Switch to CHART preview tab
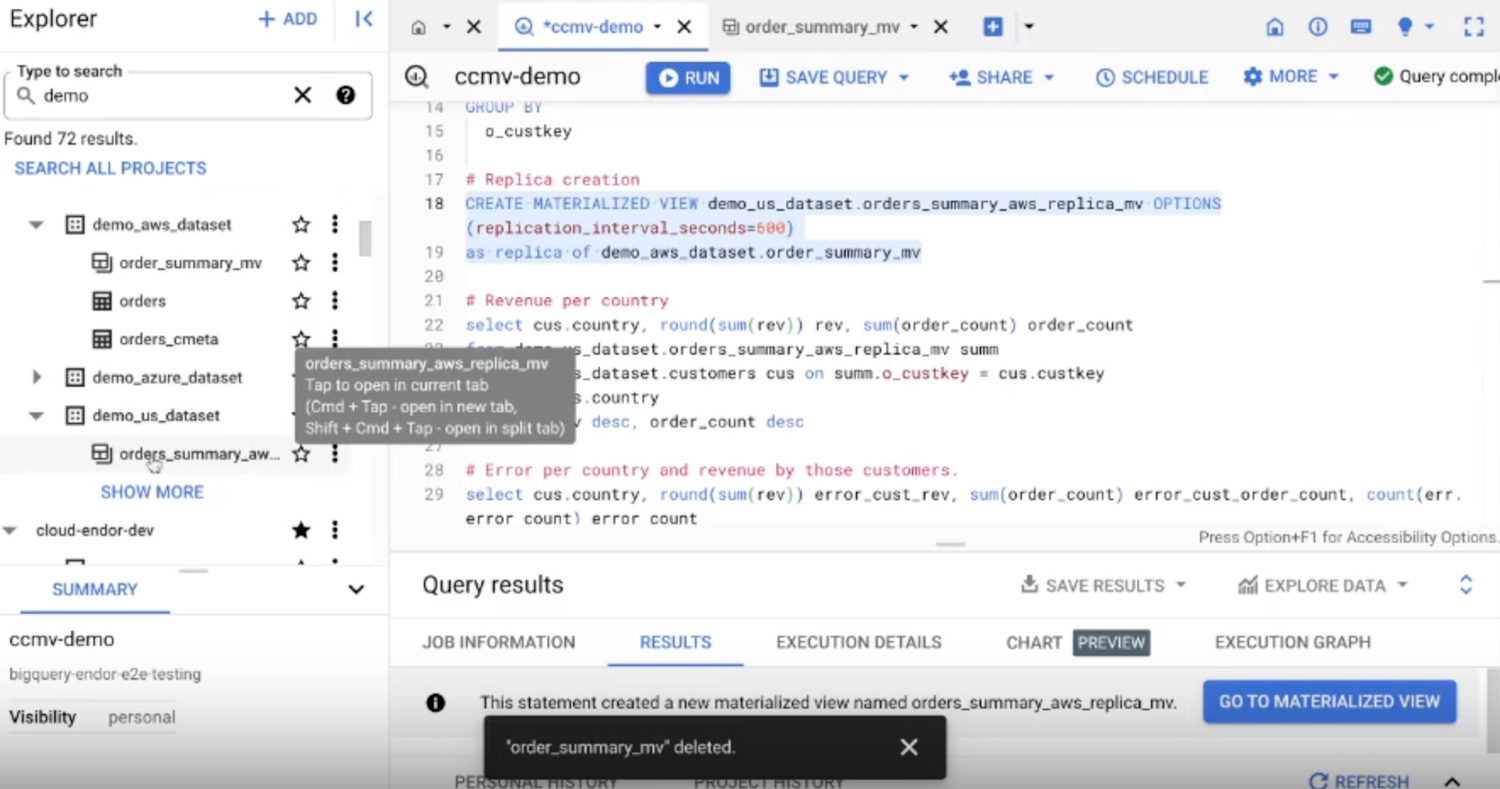Image resolution: width=1500 pixels, height=789 pixels. pyautogui.click(x=1078, y=642)
